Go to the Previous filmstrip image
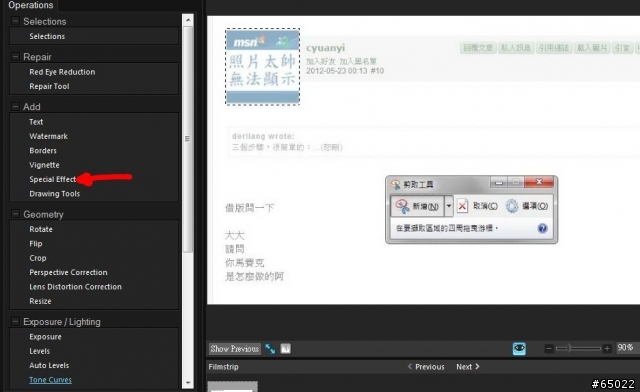The image size is (640, 392). click(x=426, y=367)
